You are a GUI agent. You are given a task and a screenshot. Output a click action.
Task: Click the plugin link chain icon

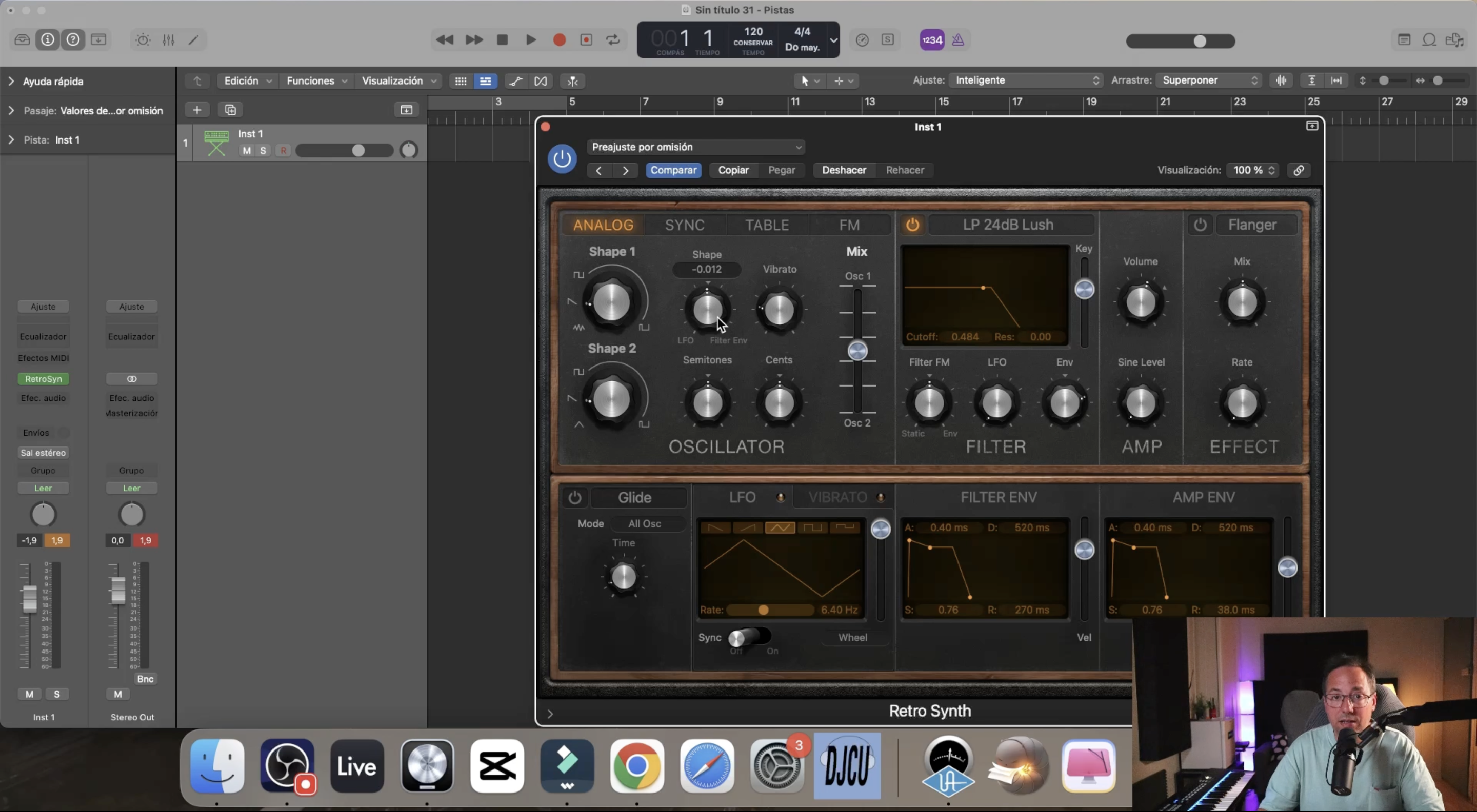click(x=1298, y=170)
